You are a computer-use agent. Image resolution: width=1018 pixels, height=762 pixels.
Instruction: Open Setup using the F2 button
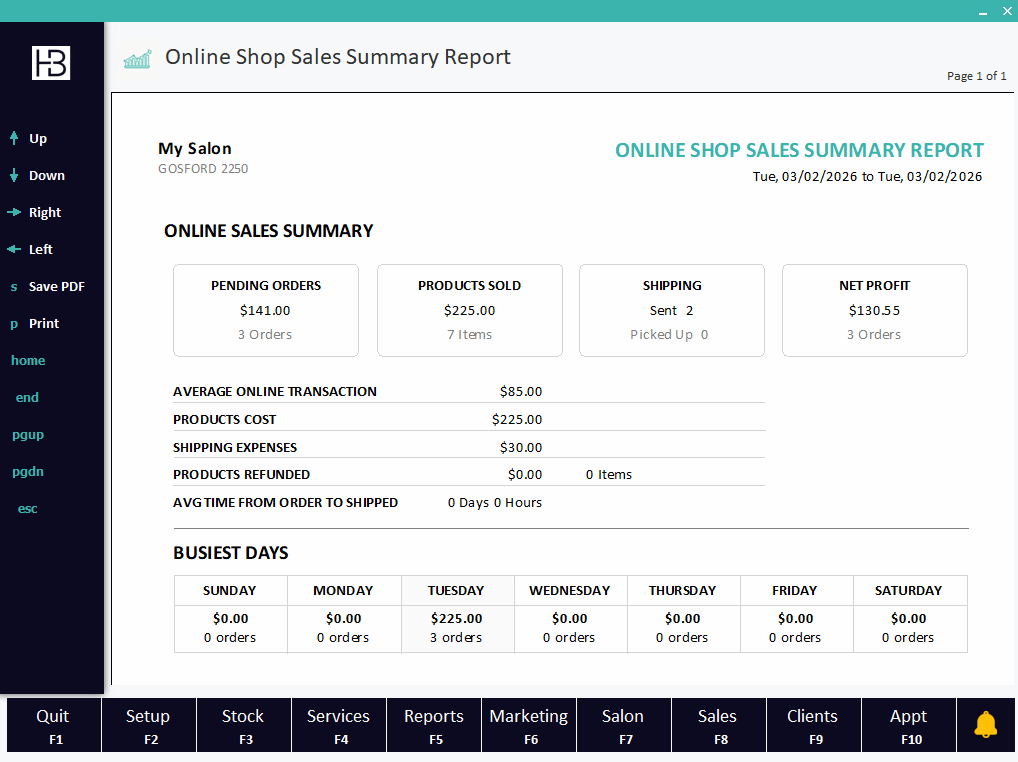[x=148, y=724]
